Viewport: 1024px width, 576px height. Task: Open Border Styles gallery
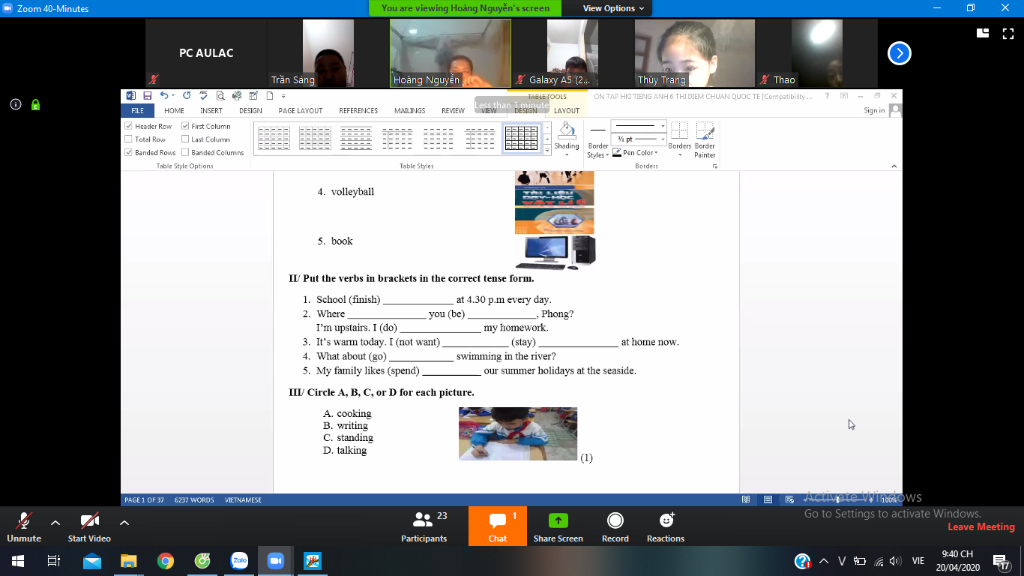point(598,140)
